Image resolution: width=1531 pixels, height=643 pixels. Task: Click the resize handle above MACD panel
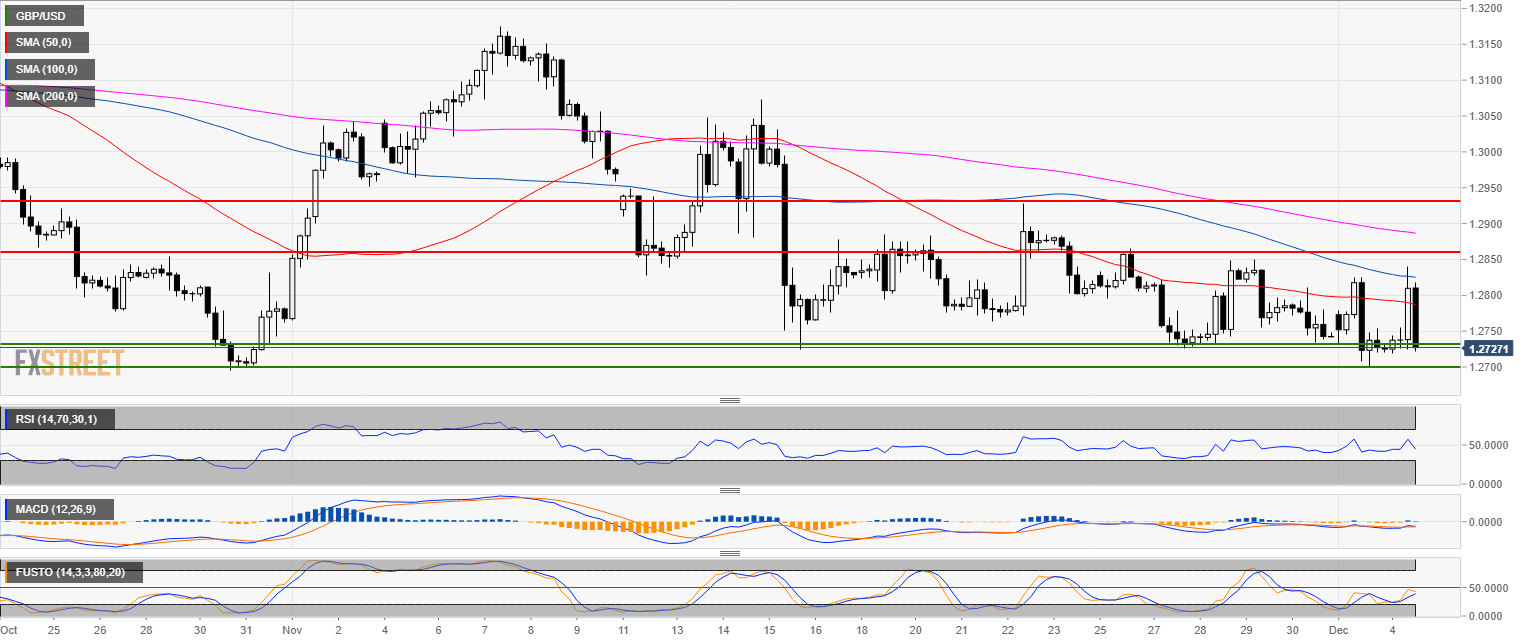click(730, 490)
